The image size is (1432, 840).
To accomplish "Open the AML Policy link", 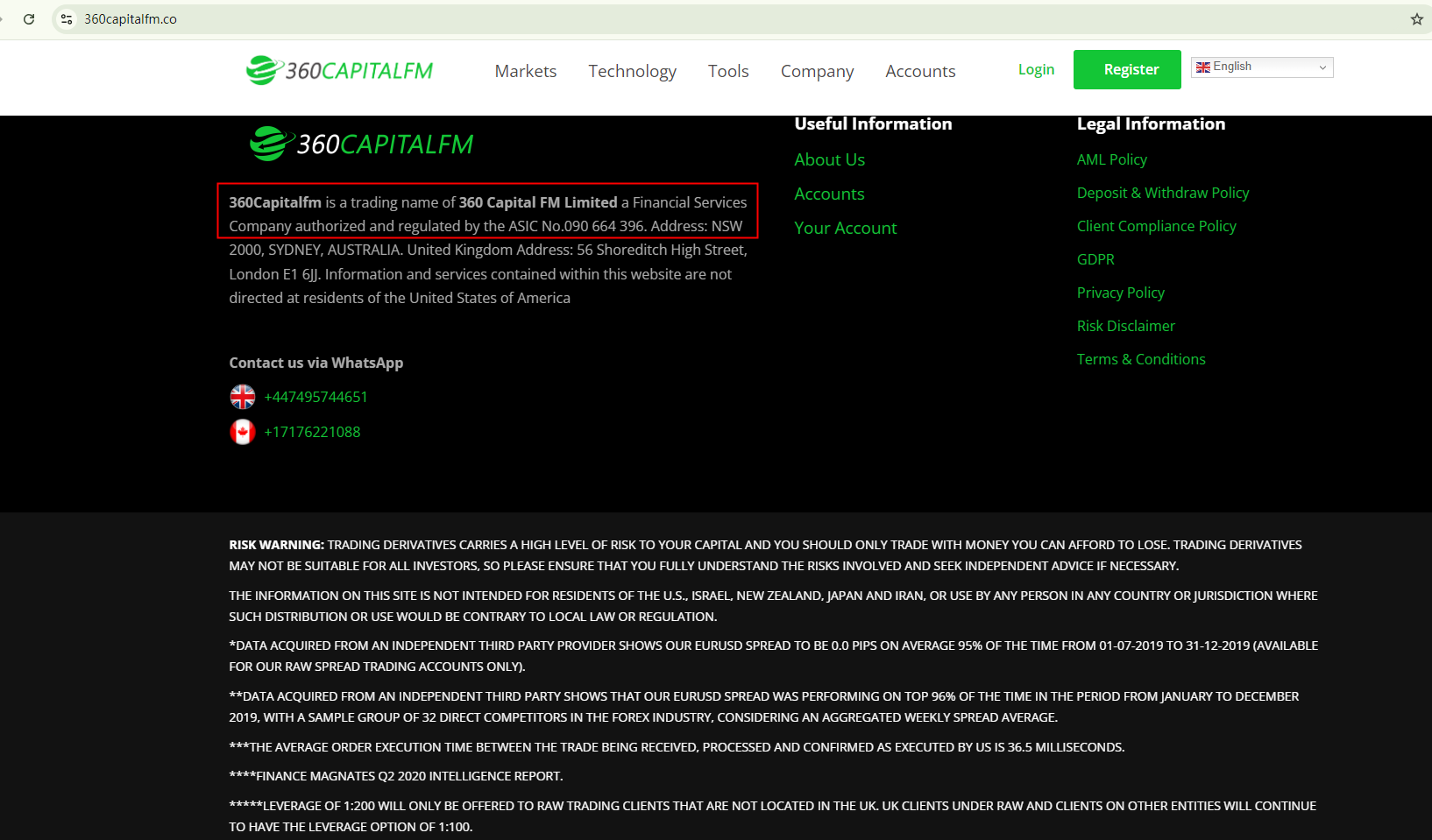I will (x=1111, y=159).
